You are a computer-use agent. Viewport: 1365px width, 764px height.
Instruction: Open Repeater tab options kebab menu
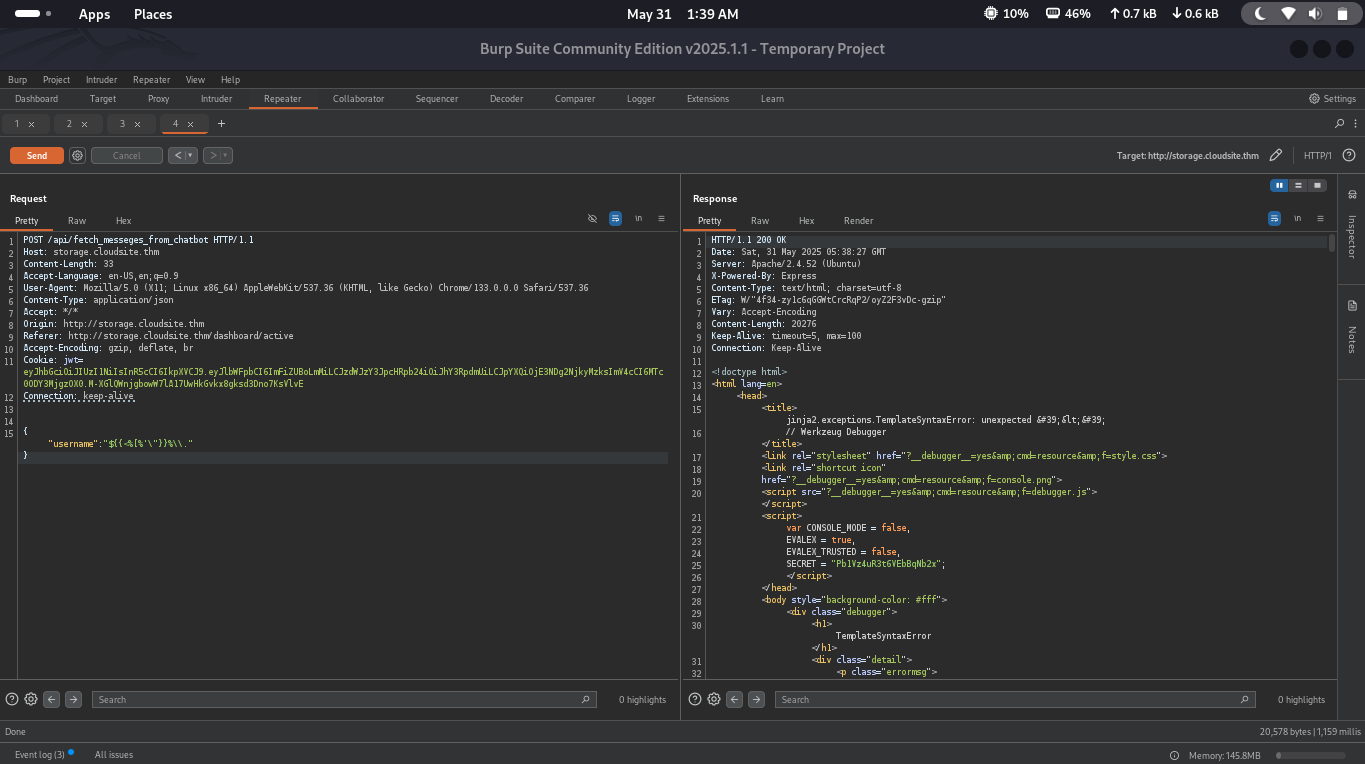[x=1355, y=124]
